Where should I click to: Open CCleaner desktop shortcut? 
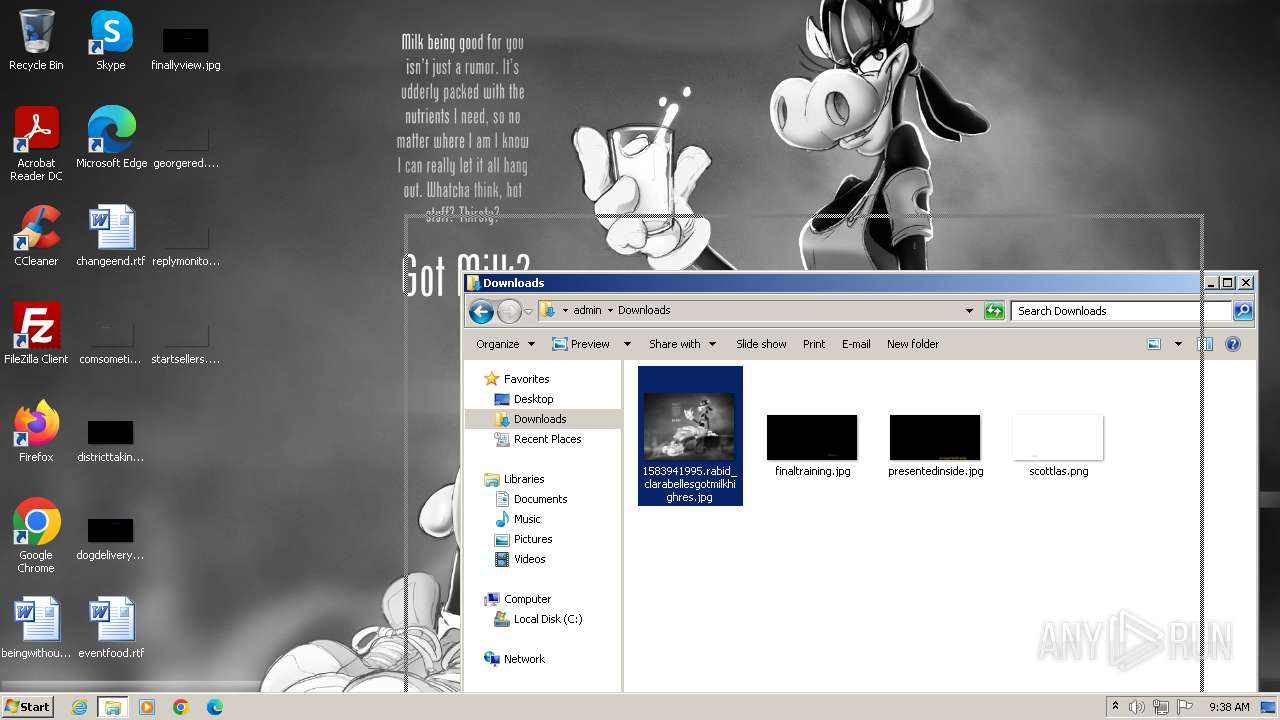click(36, 235)
